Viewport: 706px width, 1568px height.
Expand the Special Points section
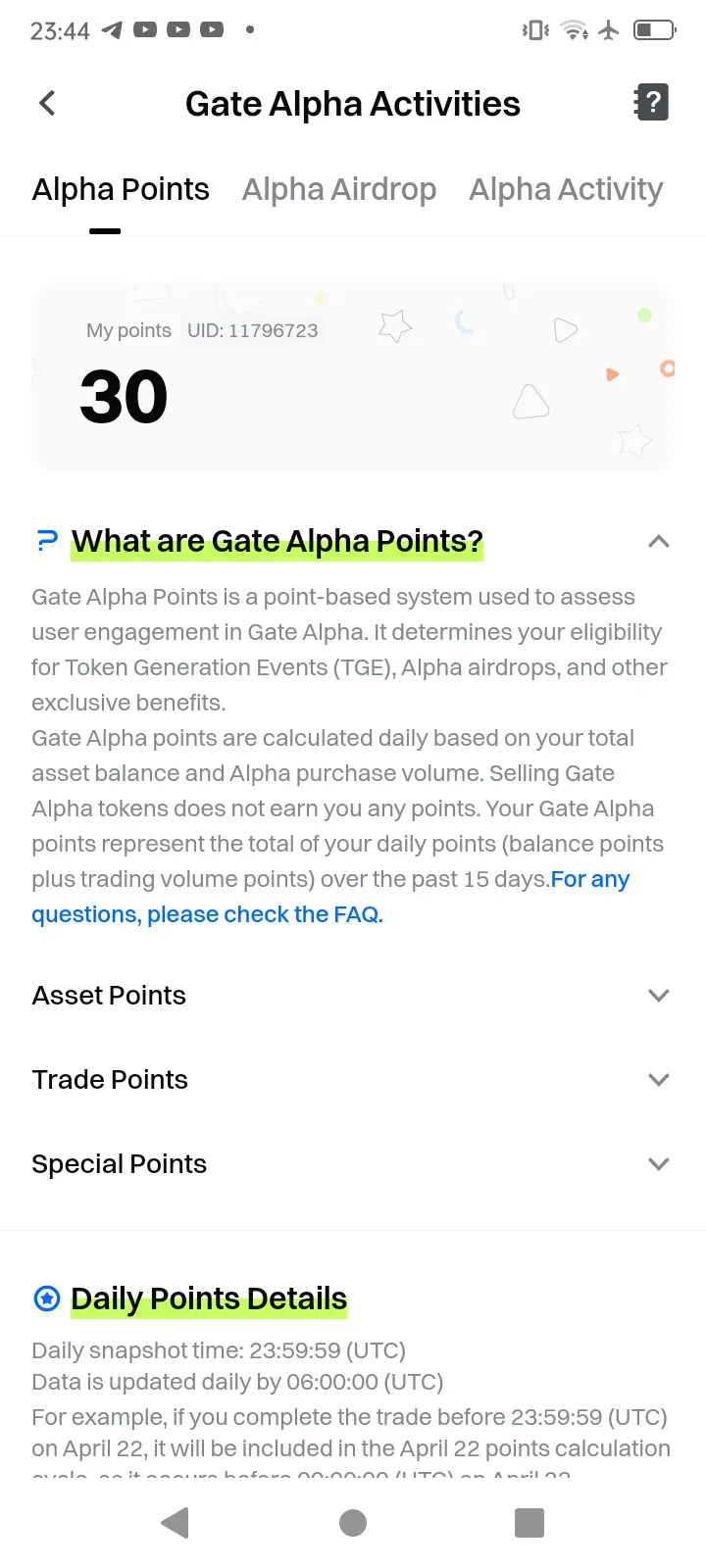[351, 1164]
